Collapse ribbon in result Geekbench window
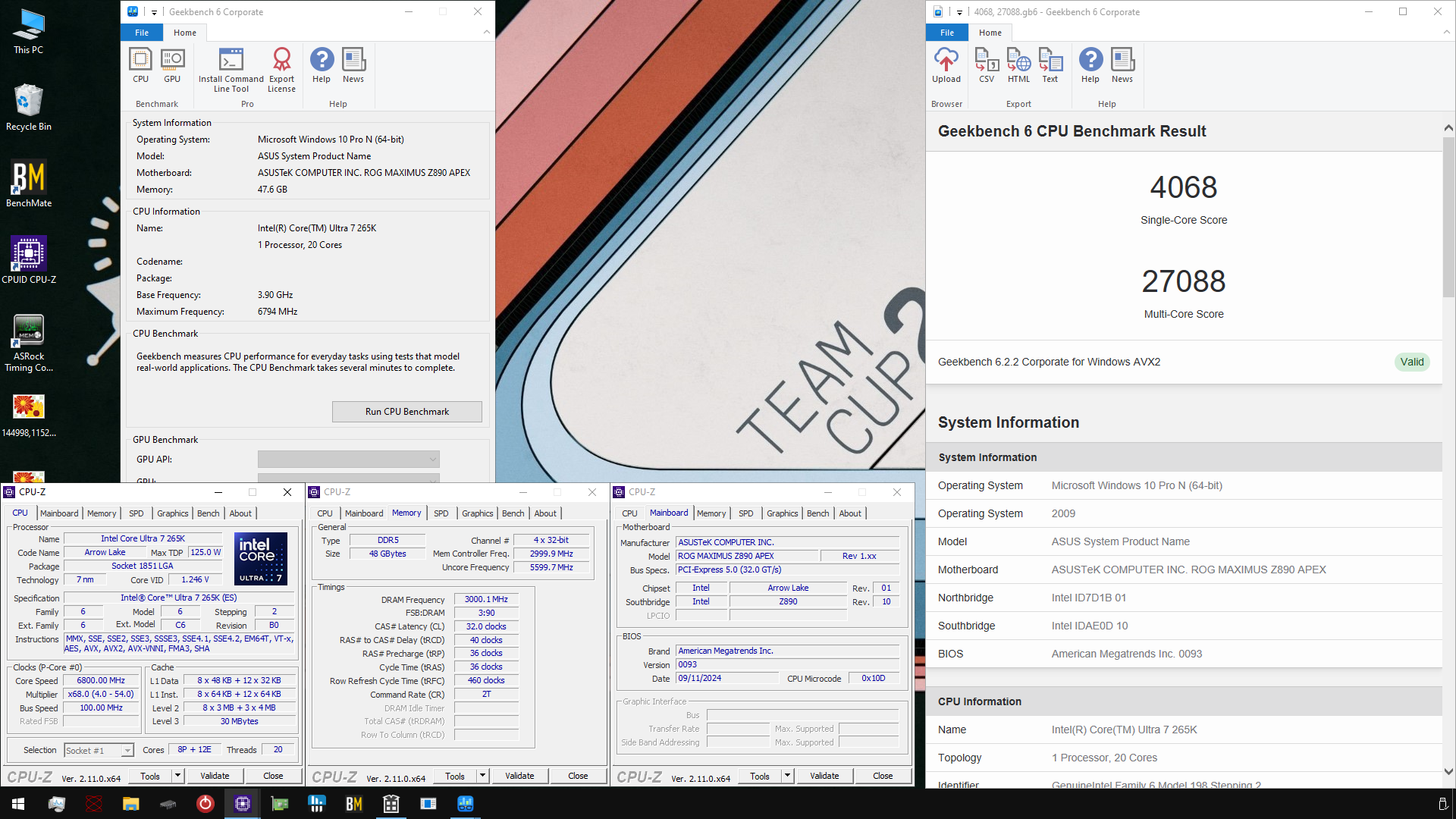Screen dimensions: 1456x819 (x=1447, y=33)
